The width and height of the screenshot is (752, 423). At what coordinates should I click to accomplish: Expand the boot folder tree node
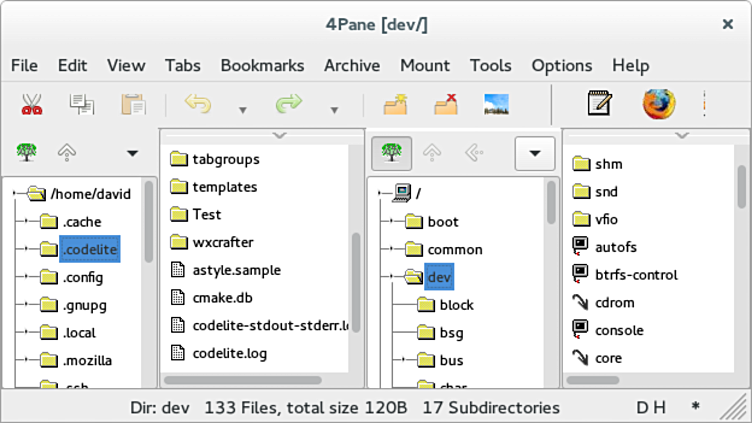(385, 222)
